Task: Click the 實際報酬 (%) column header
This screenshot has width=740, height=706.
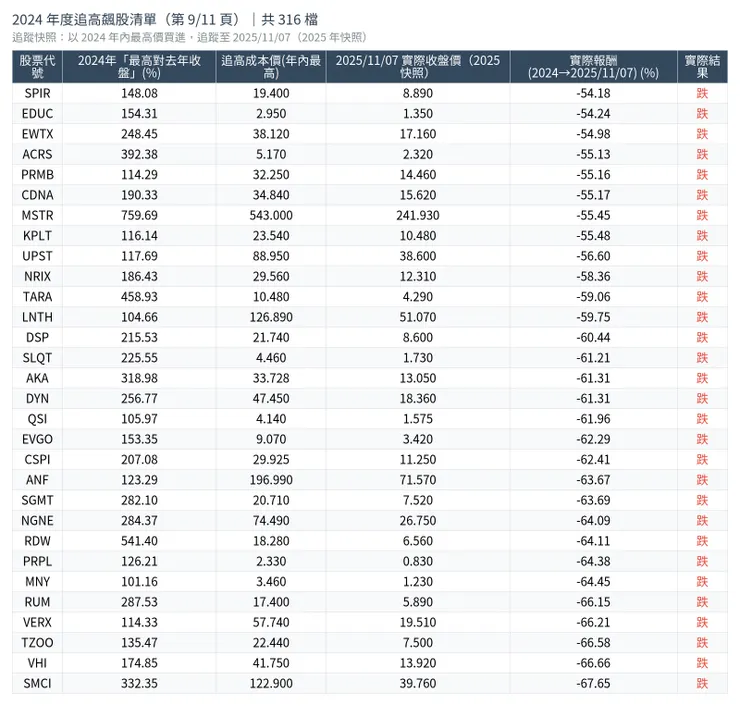Action: pos(593,67)
